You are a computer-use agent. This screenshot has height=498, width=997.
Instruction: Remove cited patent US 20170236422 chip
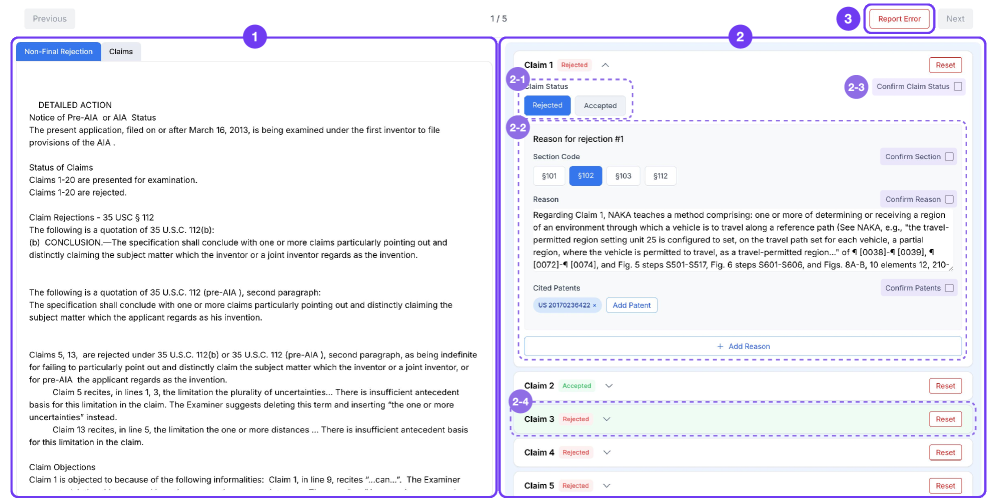click(x=594, y=305)
